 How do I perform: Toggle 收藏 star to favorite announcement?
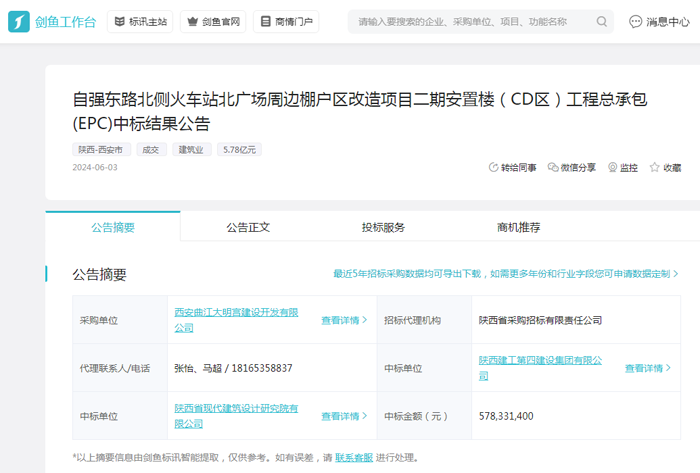[x=655, y=168]
